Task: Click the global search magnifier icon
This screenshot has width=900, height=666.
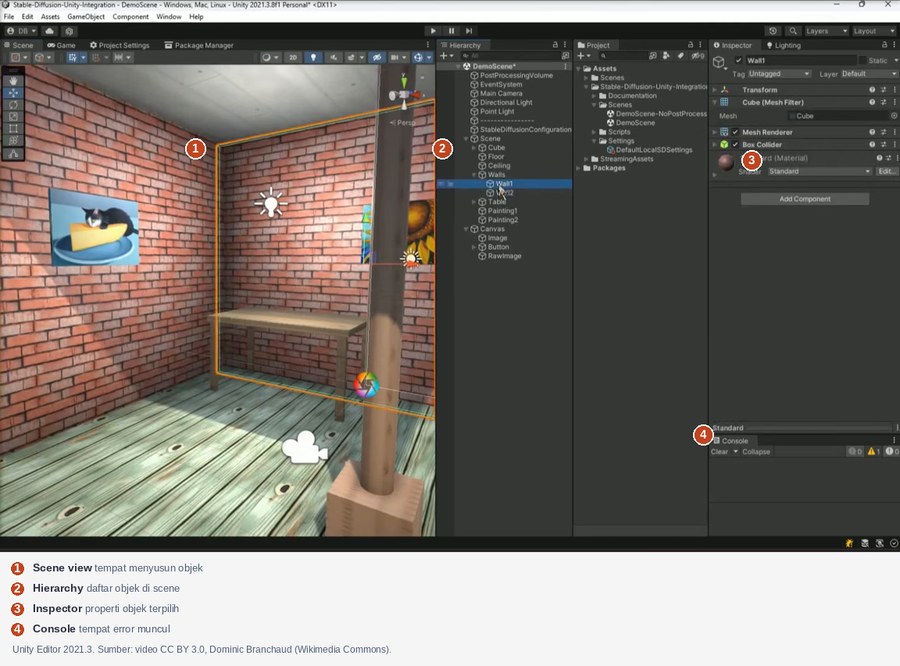Action: click(x=793, y=31)
